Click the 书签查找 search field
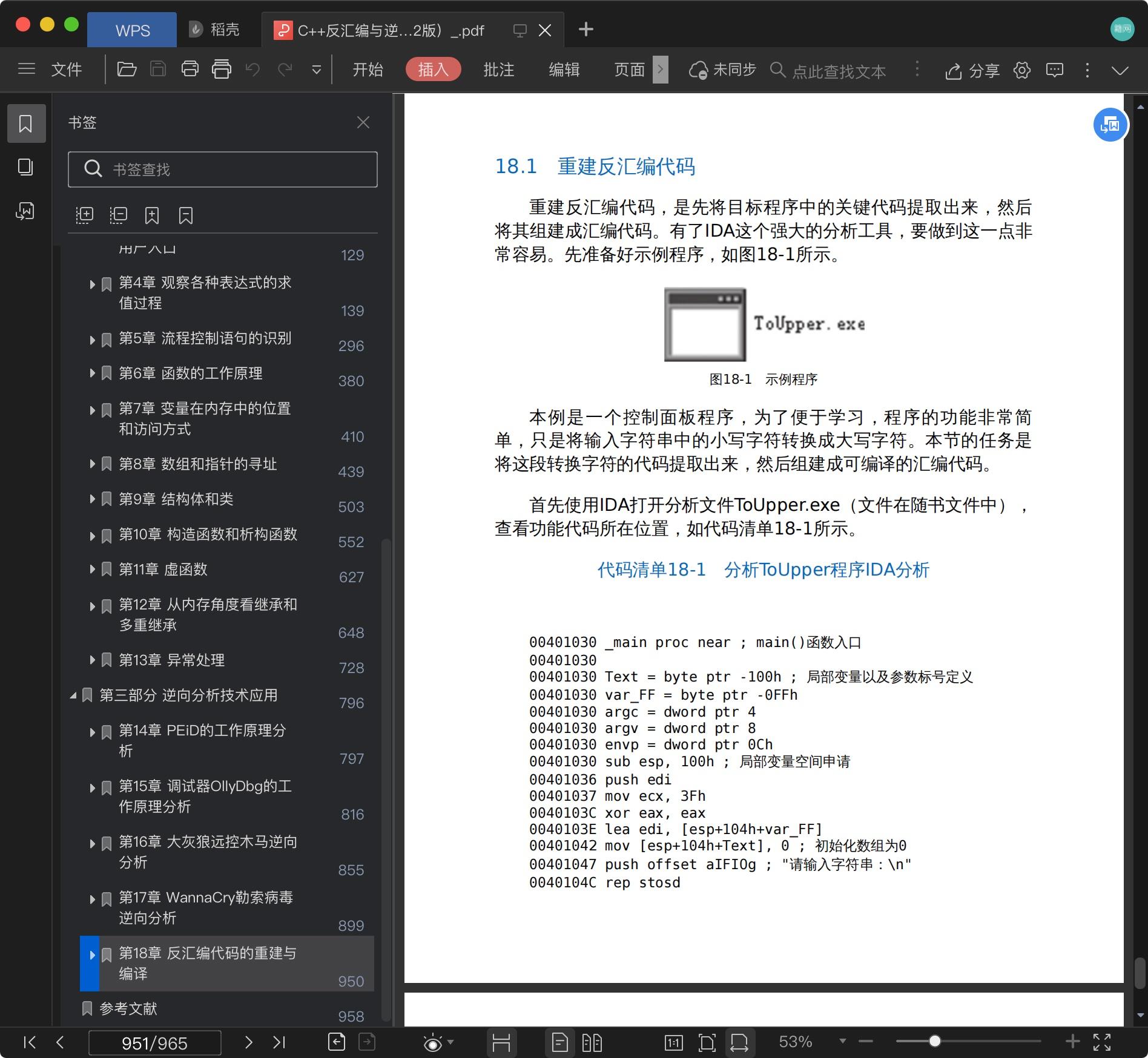Screen dimensions: 1148x1058 click(x=223, y=169)
